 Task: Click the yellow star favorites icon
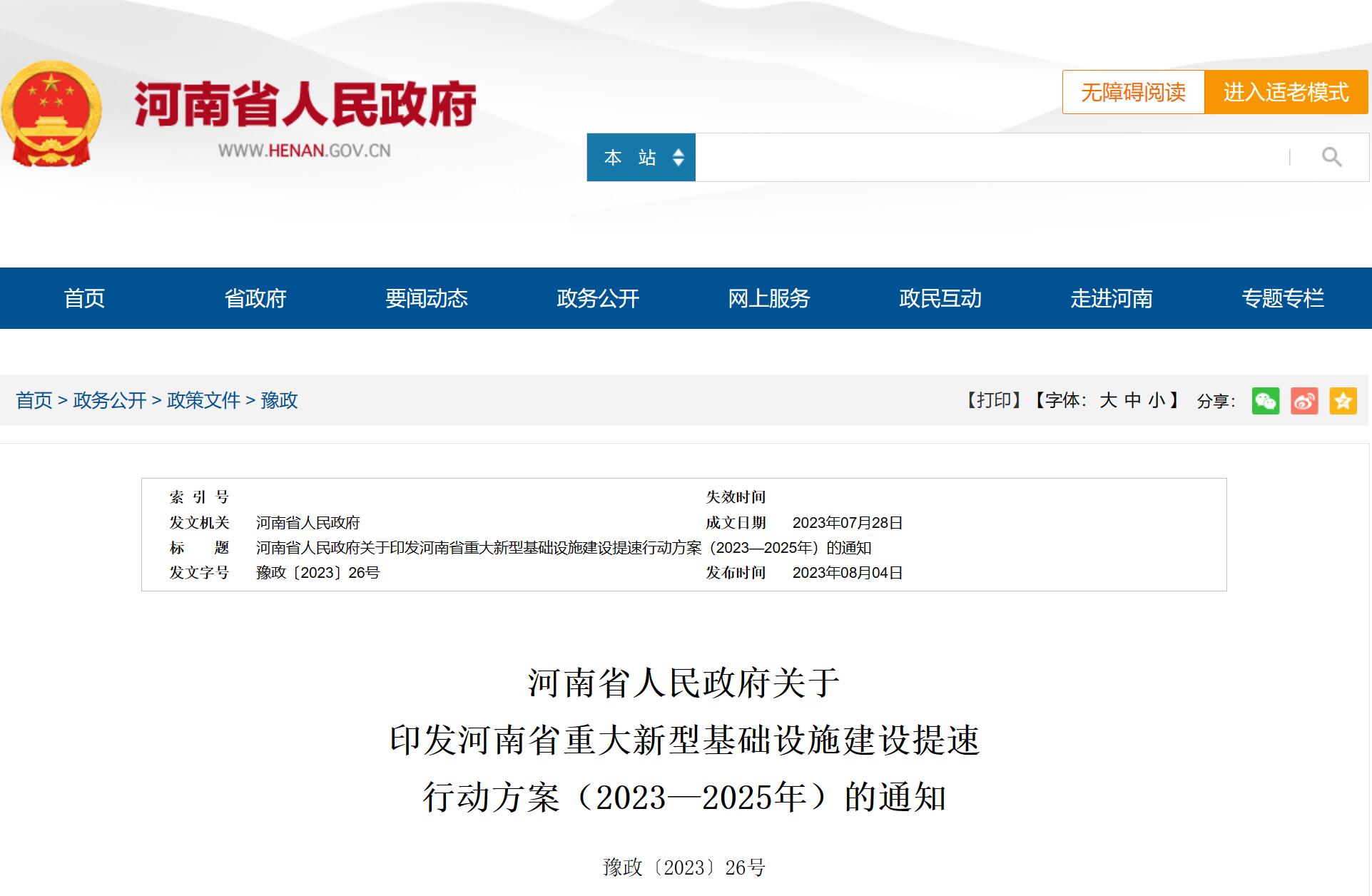coord(1343,401)
